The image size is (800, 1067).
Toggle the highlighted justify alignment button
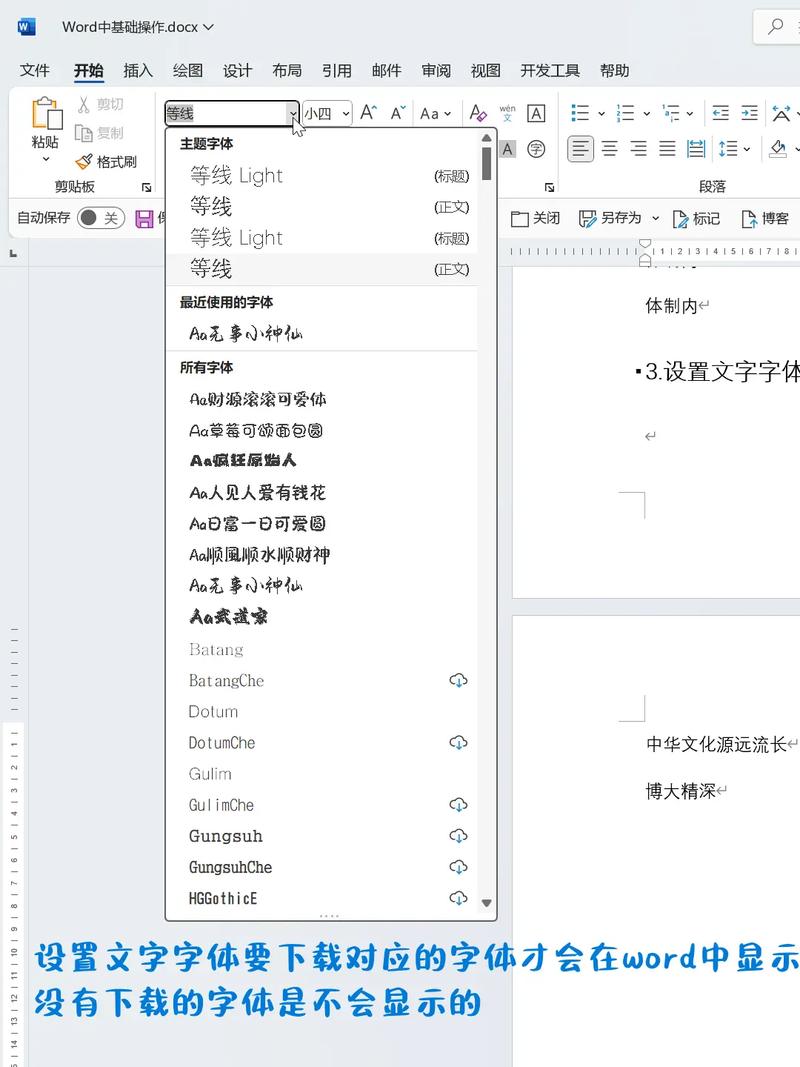point(580,148)
